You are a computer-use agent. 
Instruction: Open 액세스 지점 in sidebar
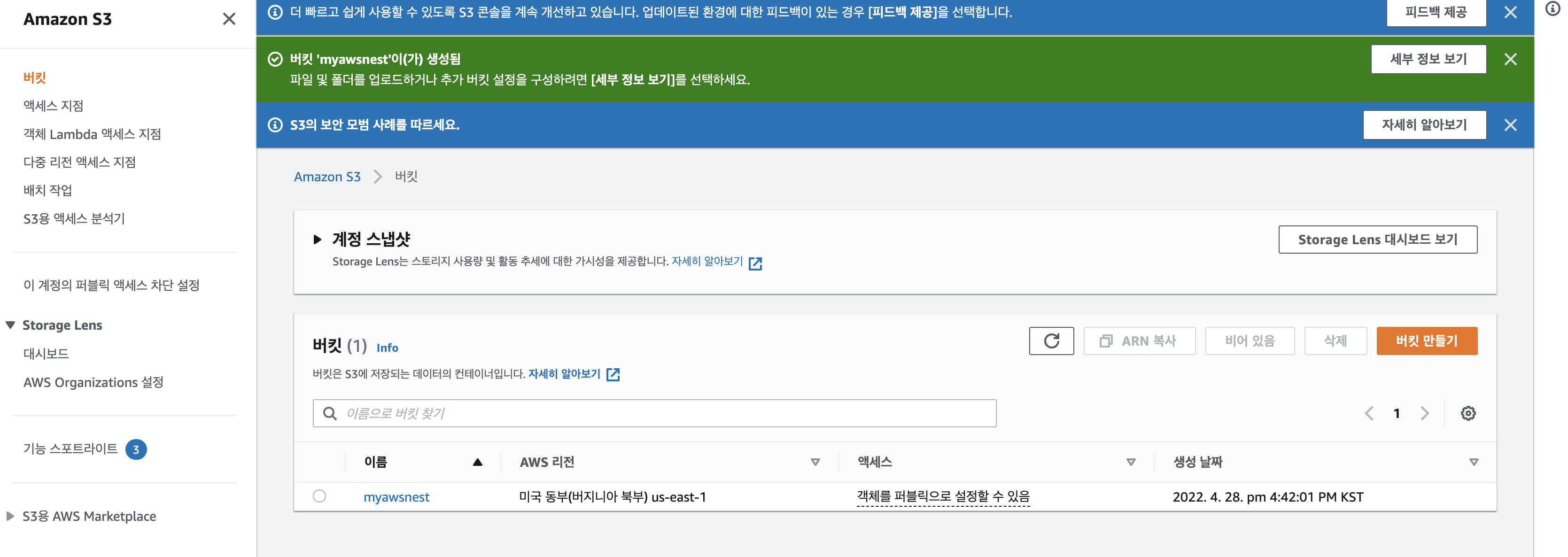pyautogui.click(x=54, y=106)
